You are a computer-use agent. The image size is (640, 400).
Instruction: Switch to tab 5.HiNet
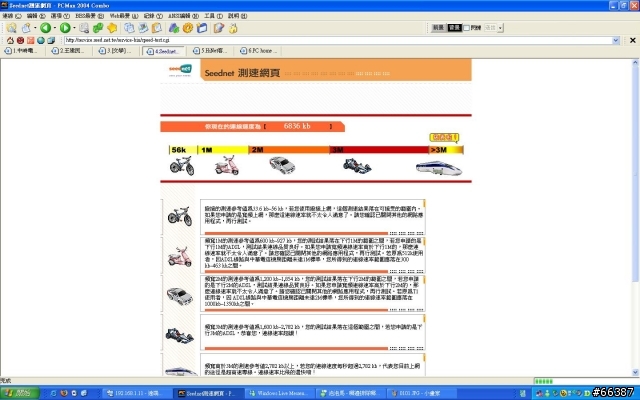pos(211,51)
